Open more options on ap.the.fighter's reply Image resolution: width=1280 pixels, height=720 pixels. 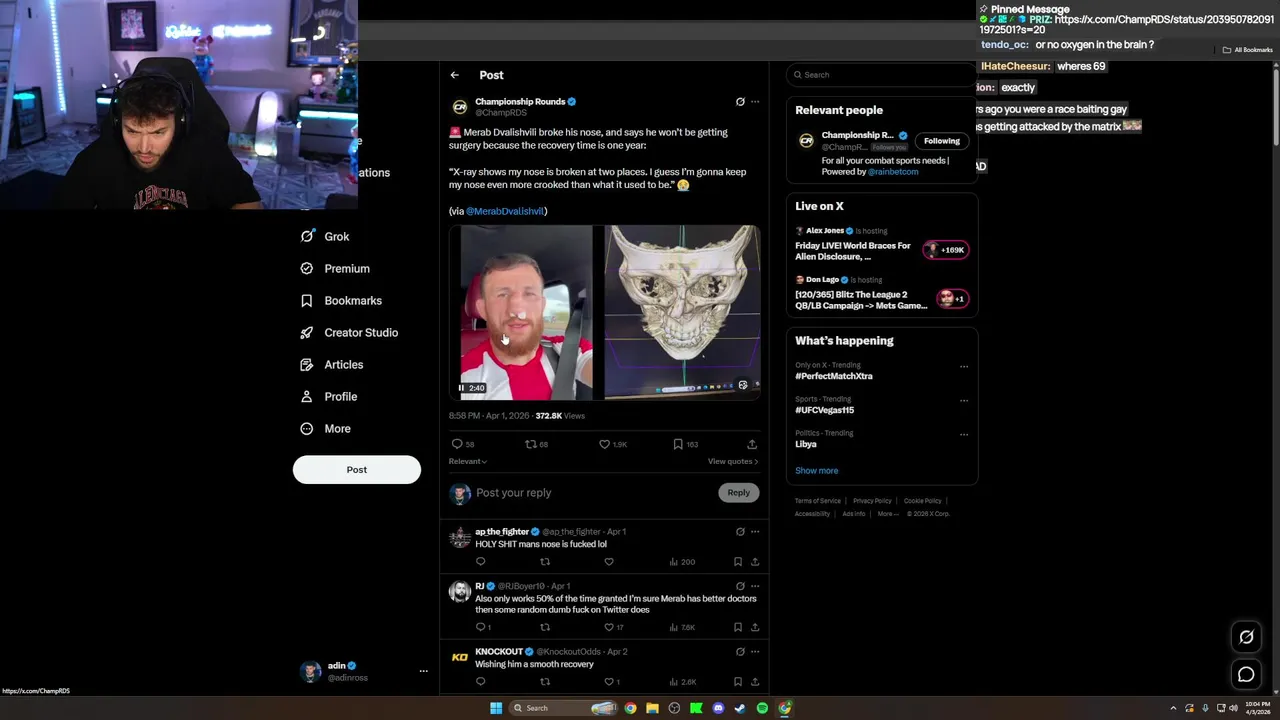(755, 532)
